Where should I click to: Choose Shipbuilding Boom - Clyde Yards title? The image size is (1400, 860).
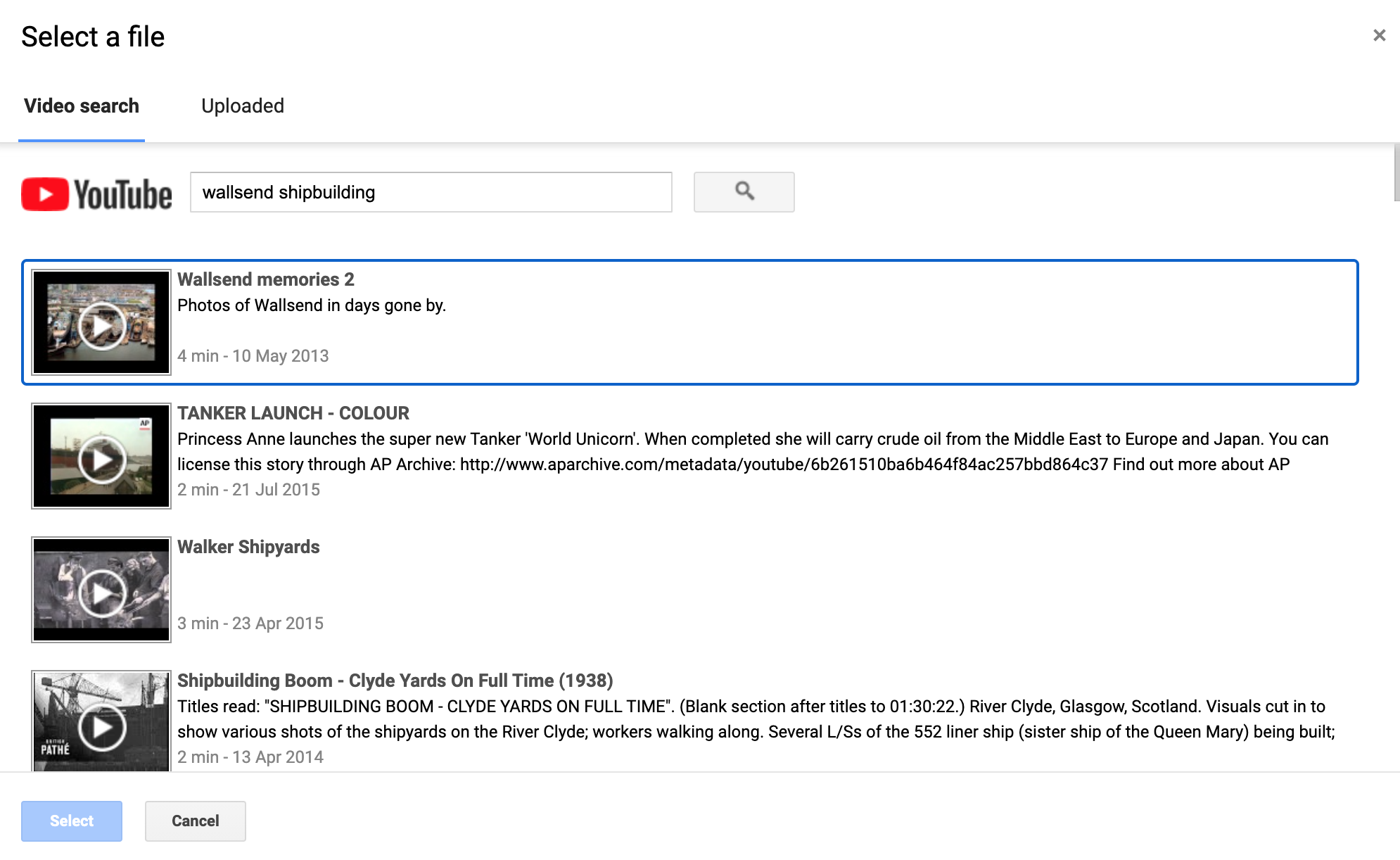395,681
